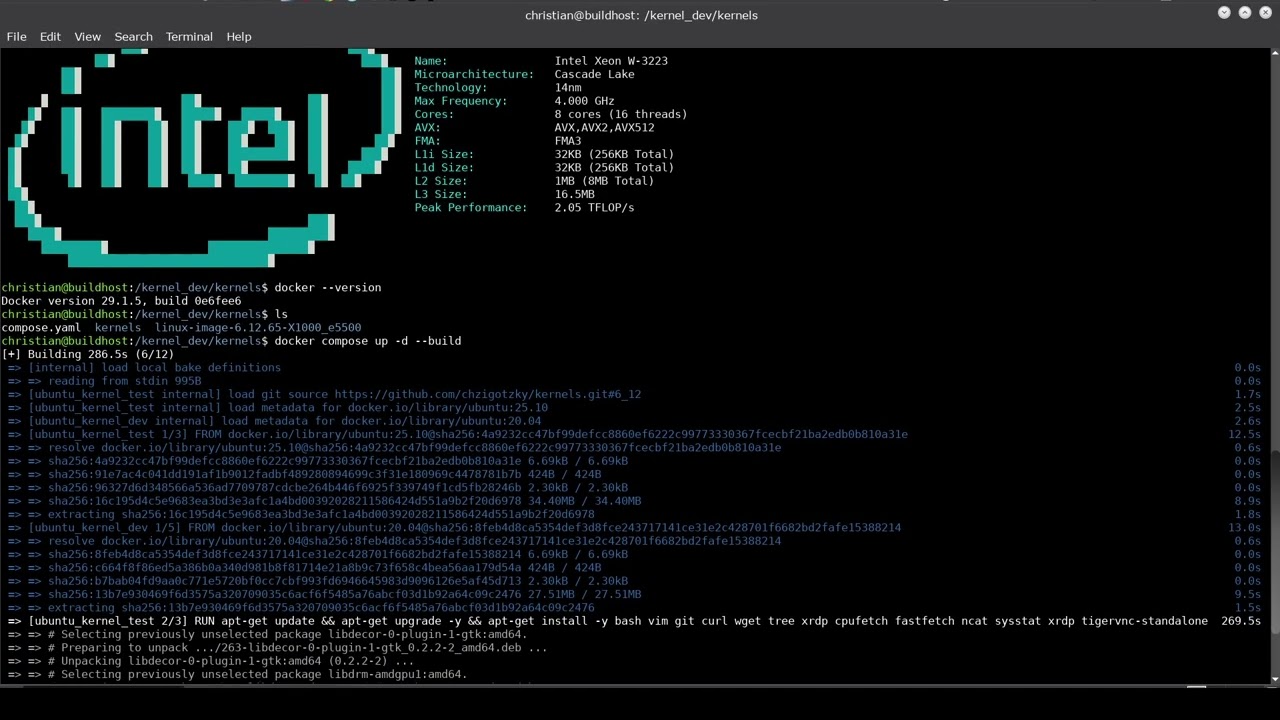The image size is (1280, 720).
Task: Click the 'docker --version' command
Action: click(x=328, y=288)
